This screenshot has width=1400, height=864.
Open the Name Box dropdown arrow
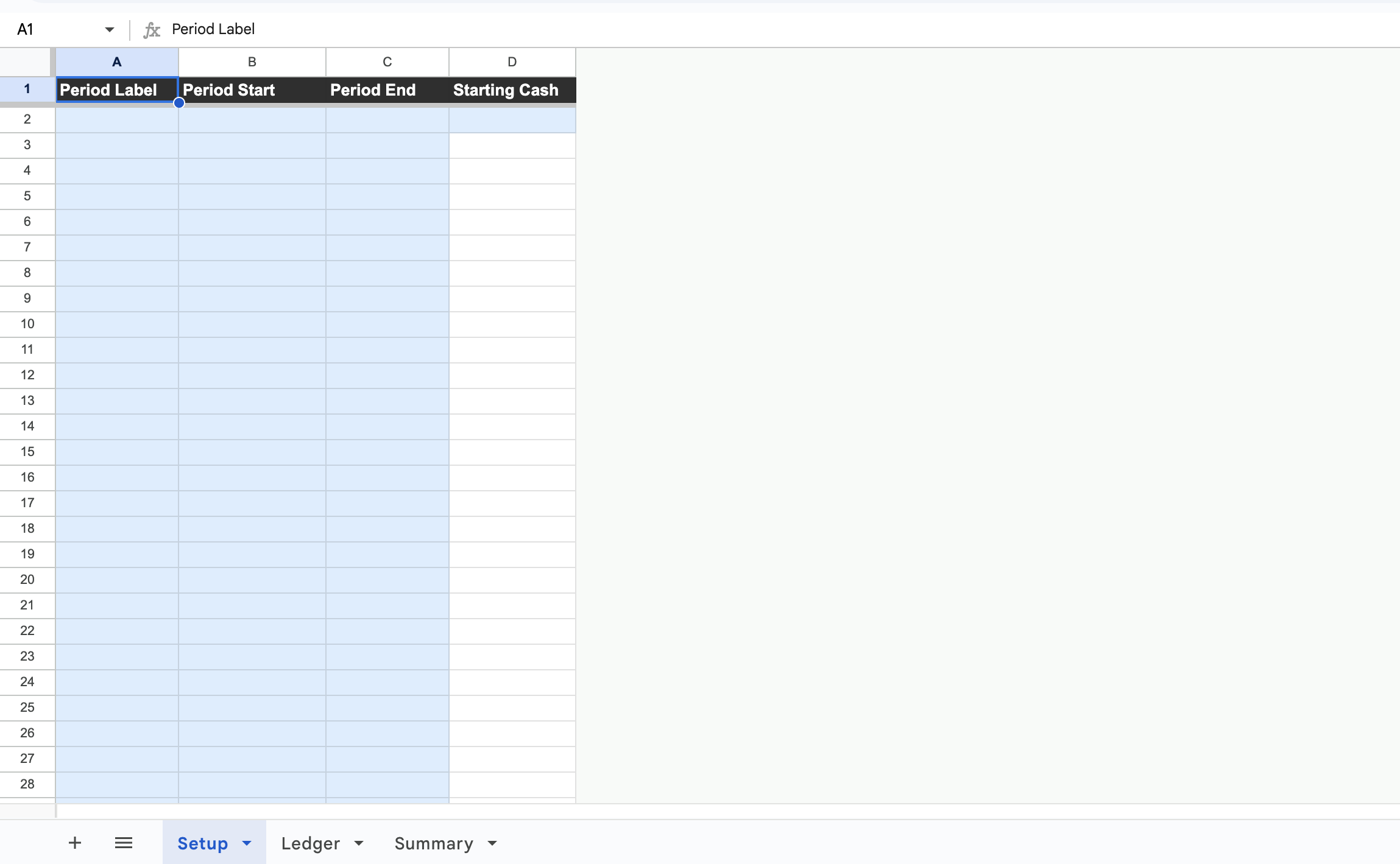(x=109, y=29)
